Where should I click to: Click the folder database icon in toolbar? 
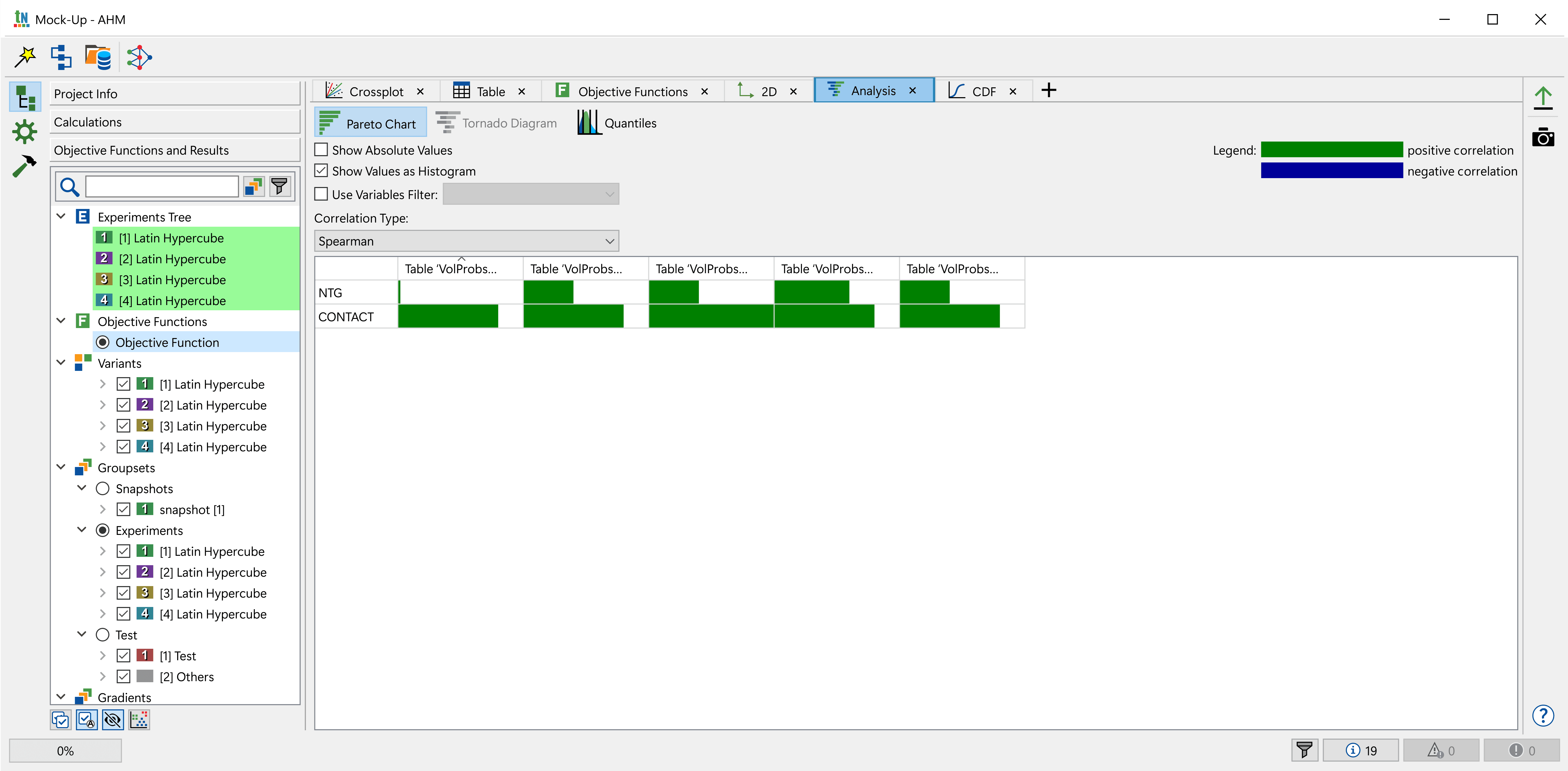click(x=98, y=57)
